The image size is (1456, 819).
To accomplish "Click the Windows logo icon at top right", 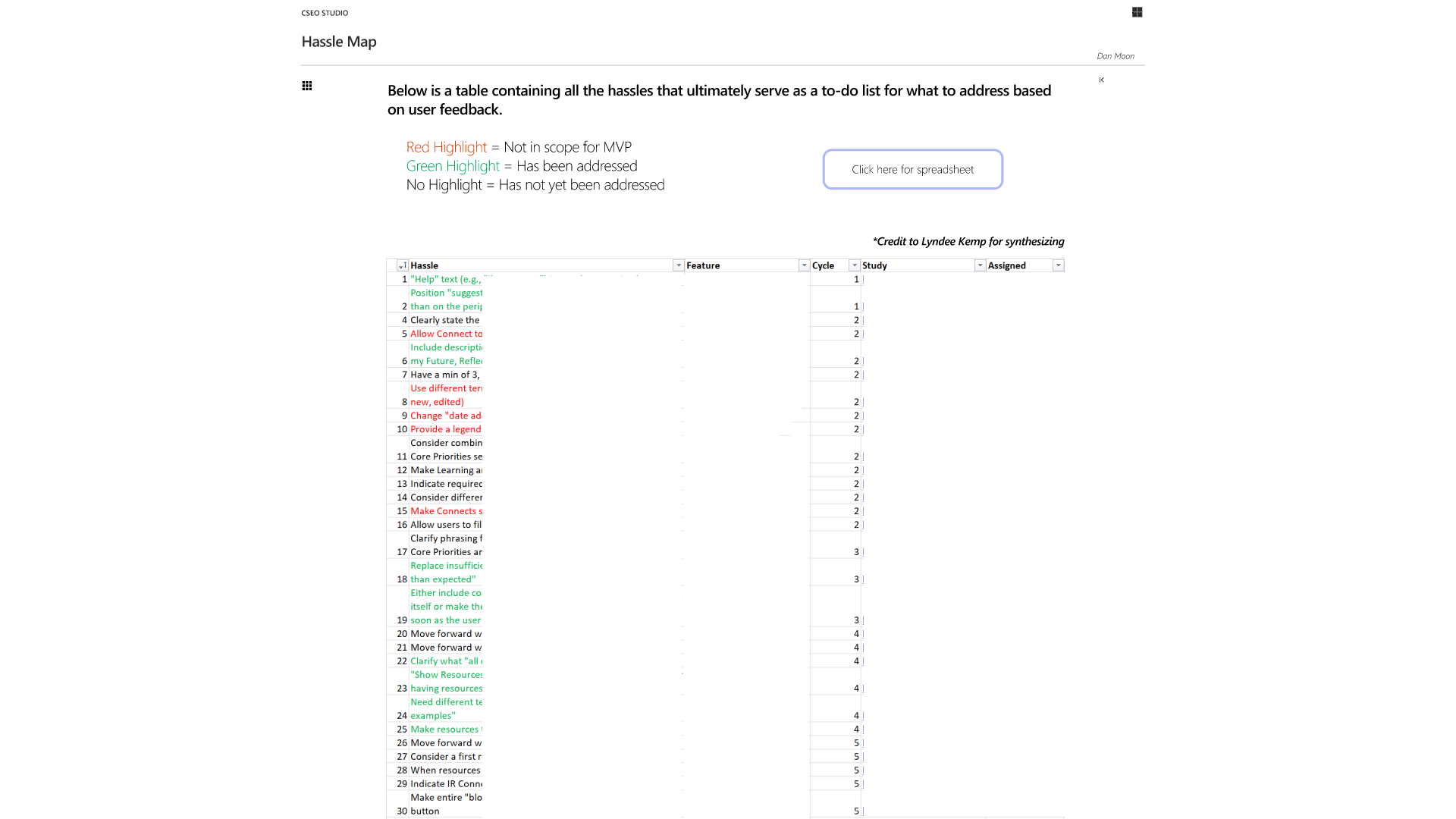I will point(1137,12).
